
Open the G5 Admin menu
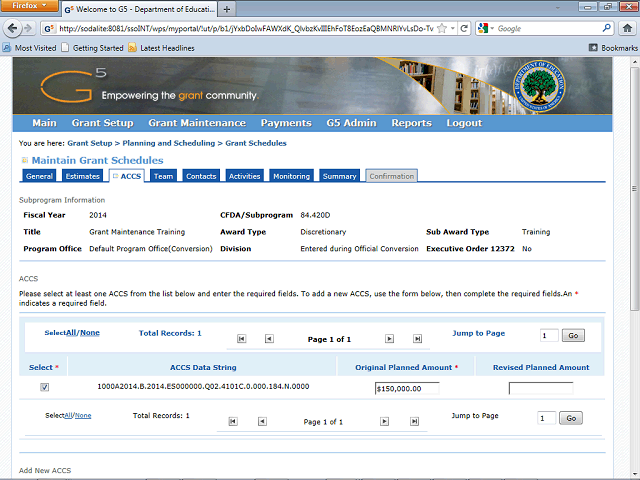[x=351, y=123]
